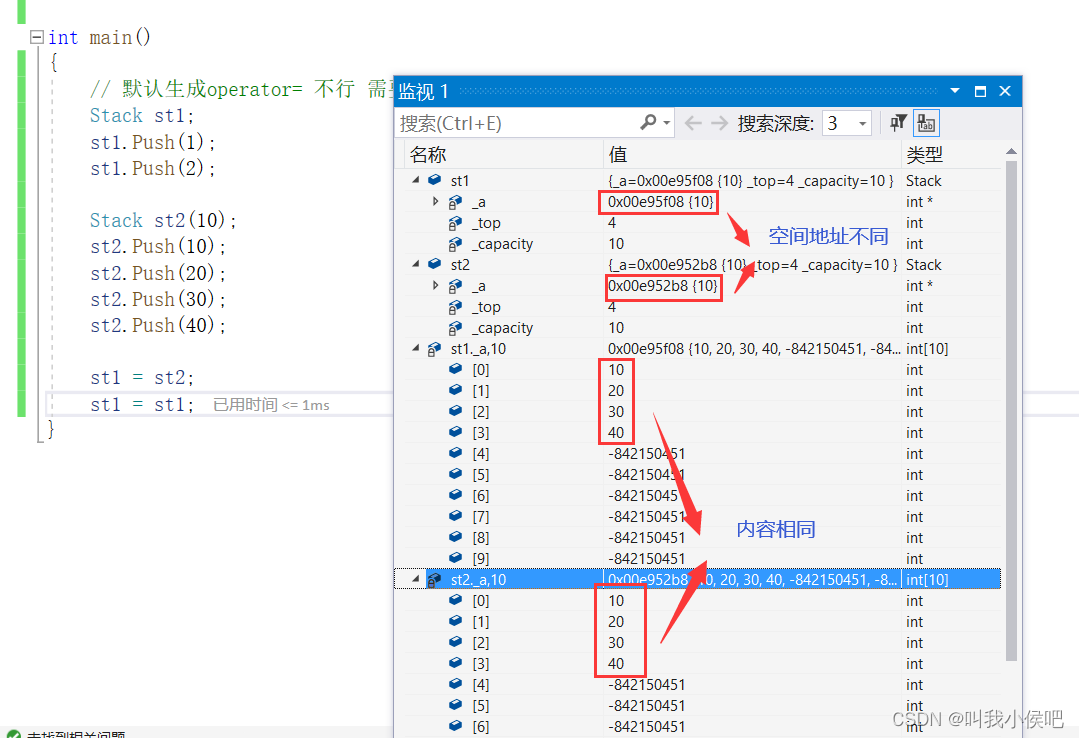Click the 'st1 = st2;' code line
Image resolution: width=1079 pixels, height=738 pixels.
[x=142, y=377]
